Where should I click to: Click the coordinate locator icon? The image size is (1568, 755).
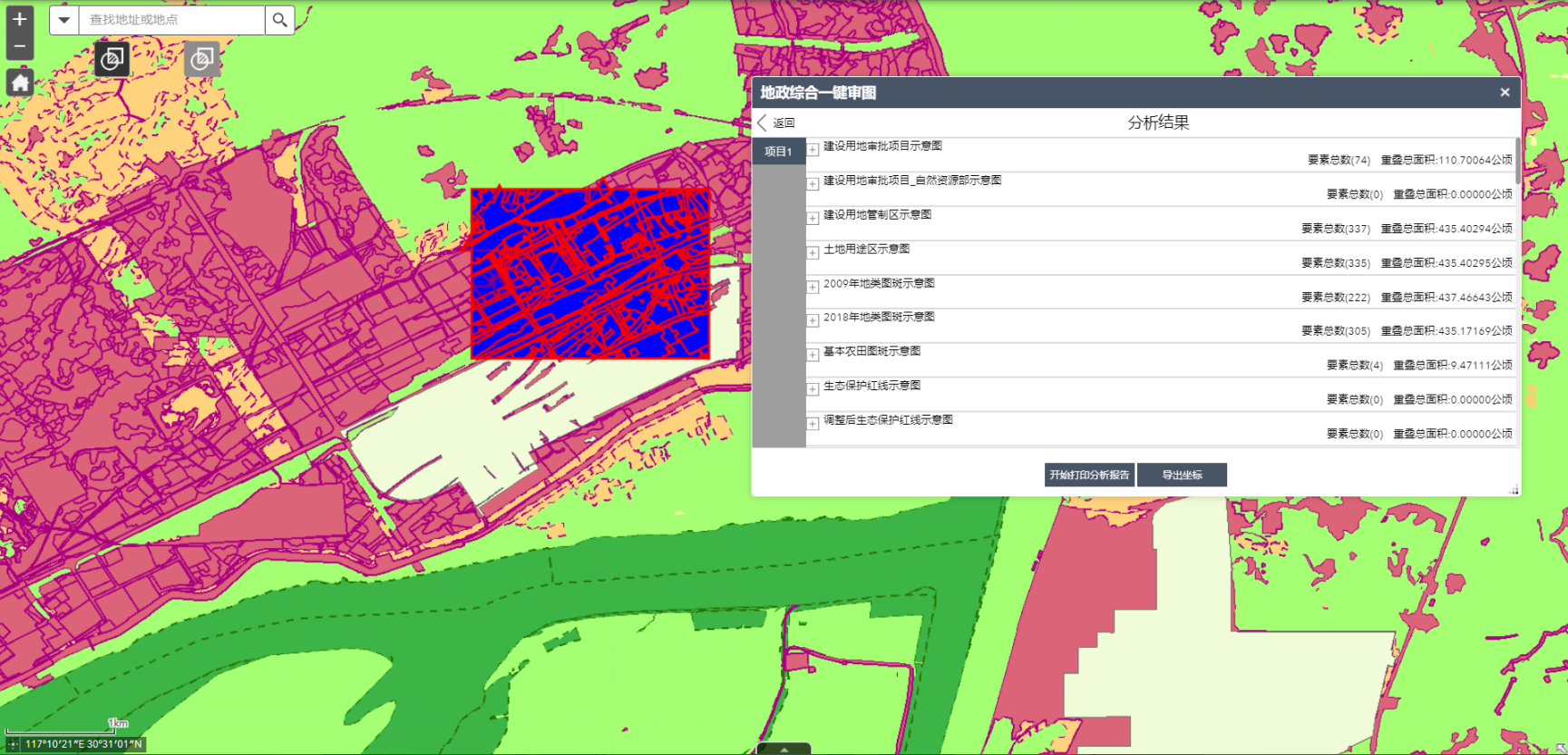[13, 744]
